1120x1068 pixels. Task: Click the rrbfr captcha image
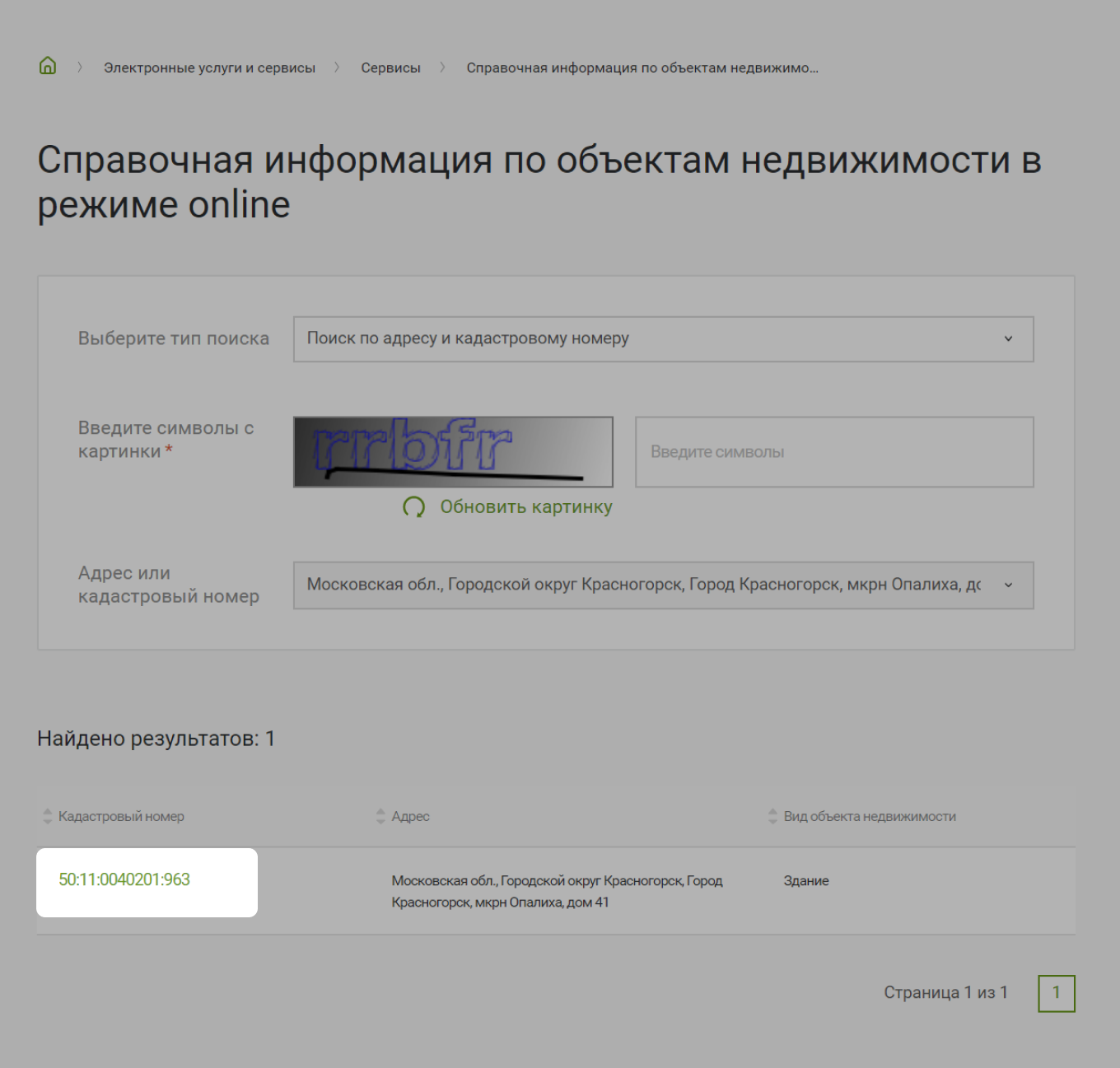pyautogui.click(x=453, y=451)
